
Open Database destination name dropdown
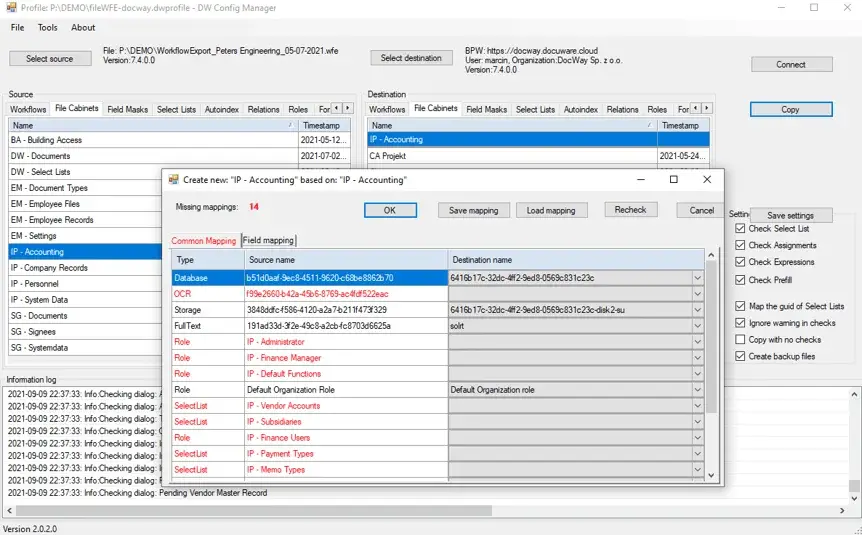point(697,278)
